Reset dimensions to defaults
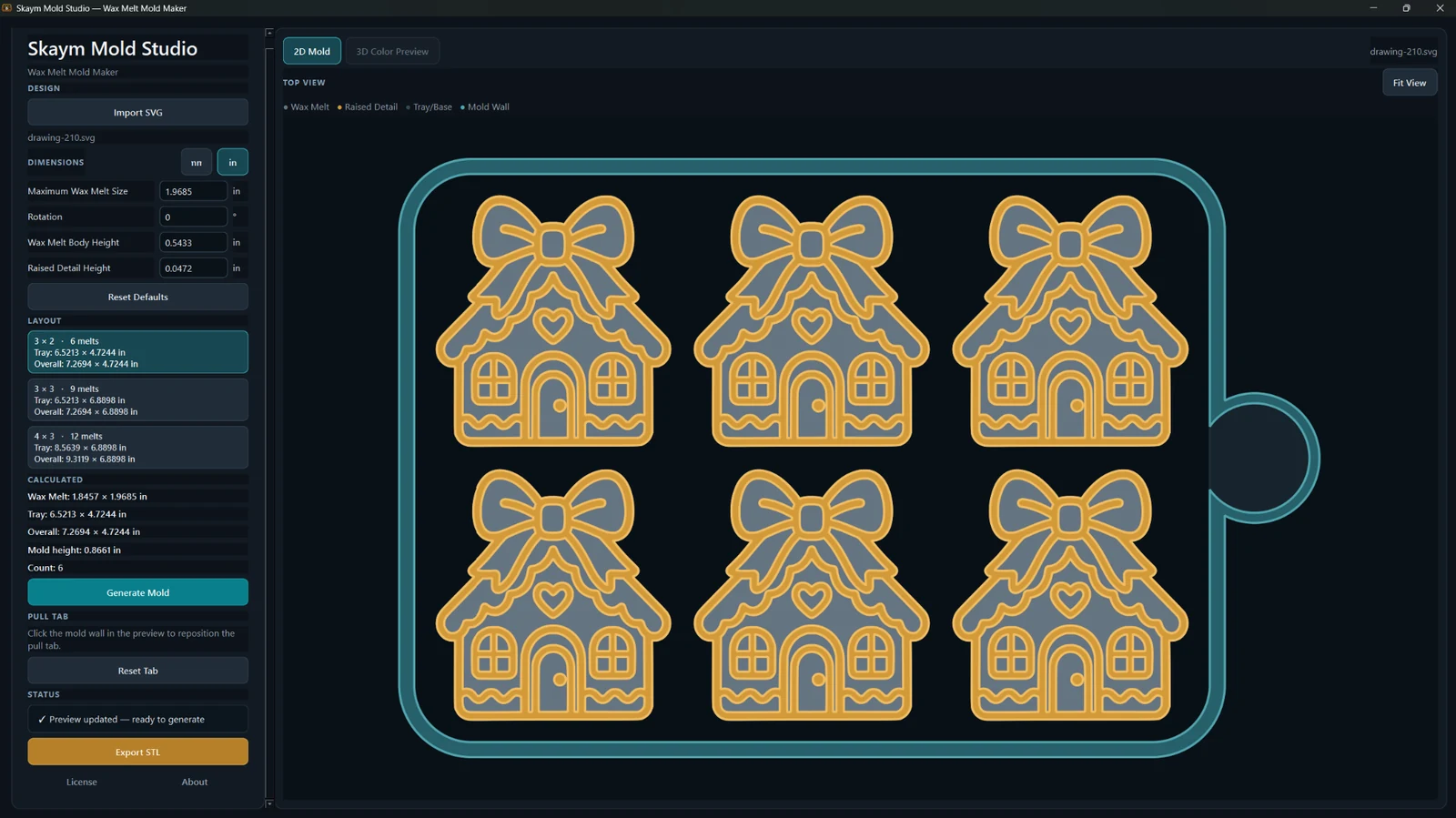This screenshot has height=818, width=1456. pos(137,297)
